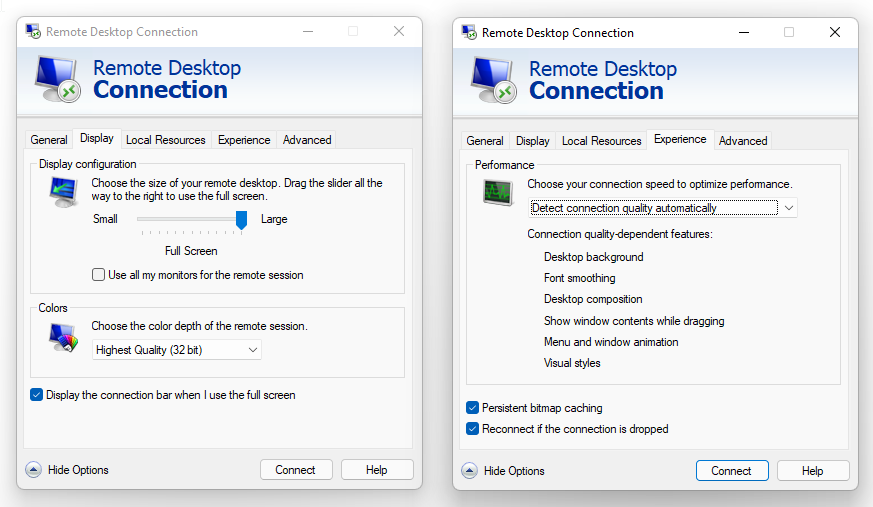Expand the Detect connection quality automatically dropdown

click(663, 208)
